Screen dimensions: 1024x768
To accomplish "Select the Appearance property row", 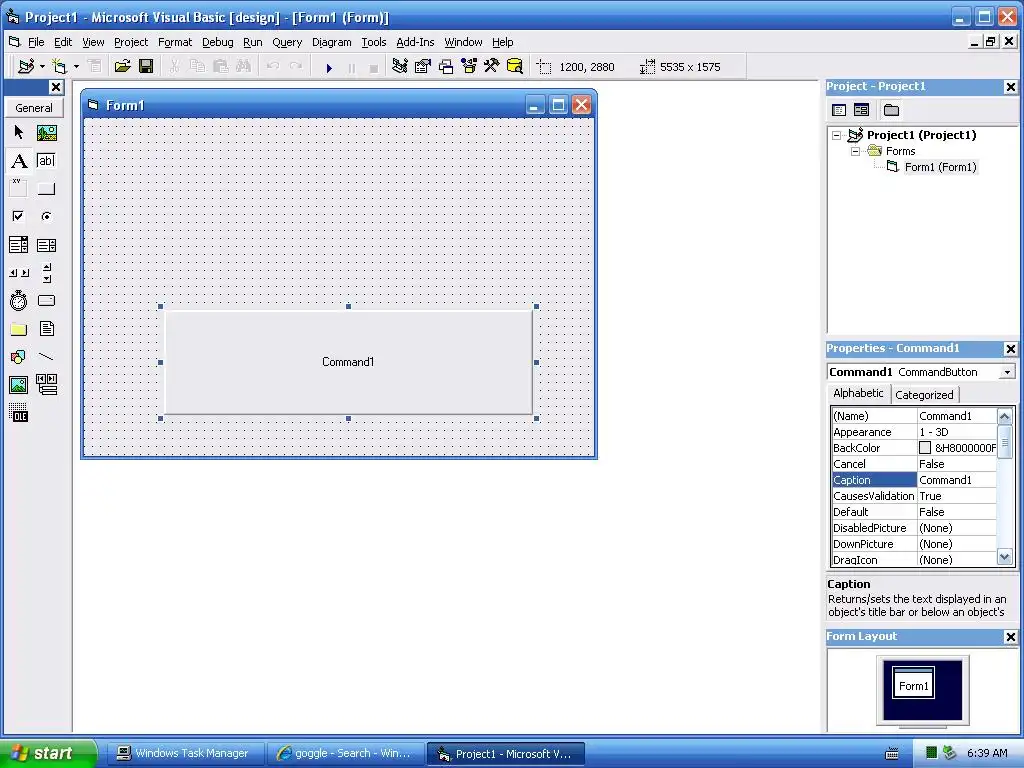I will (914, 432).
